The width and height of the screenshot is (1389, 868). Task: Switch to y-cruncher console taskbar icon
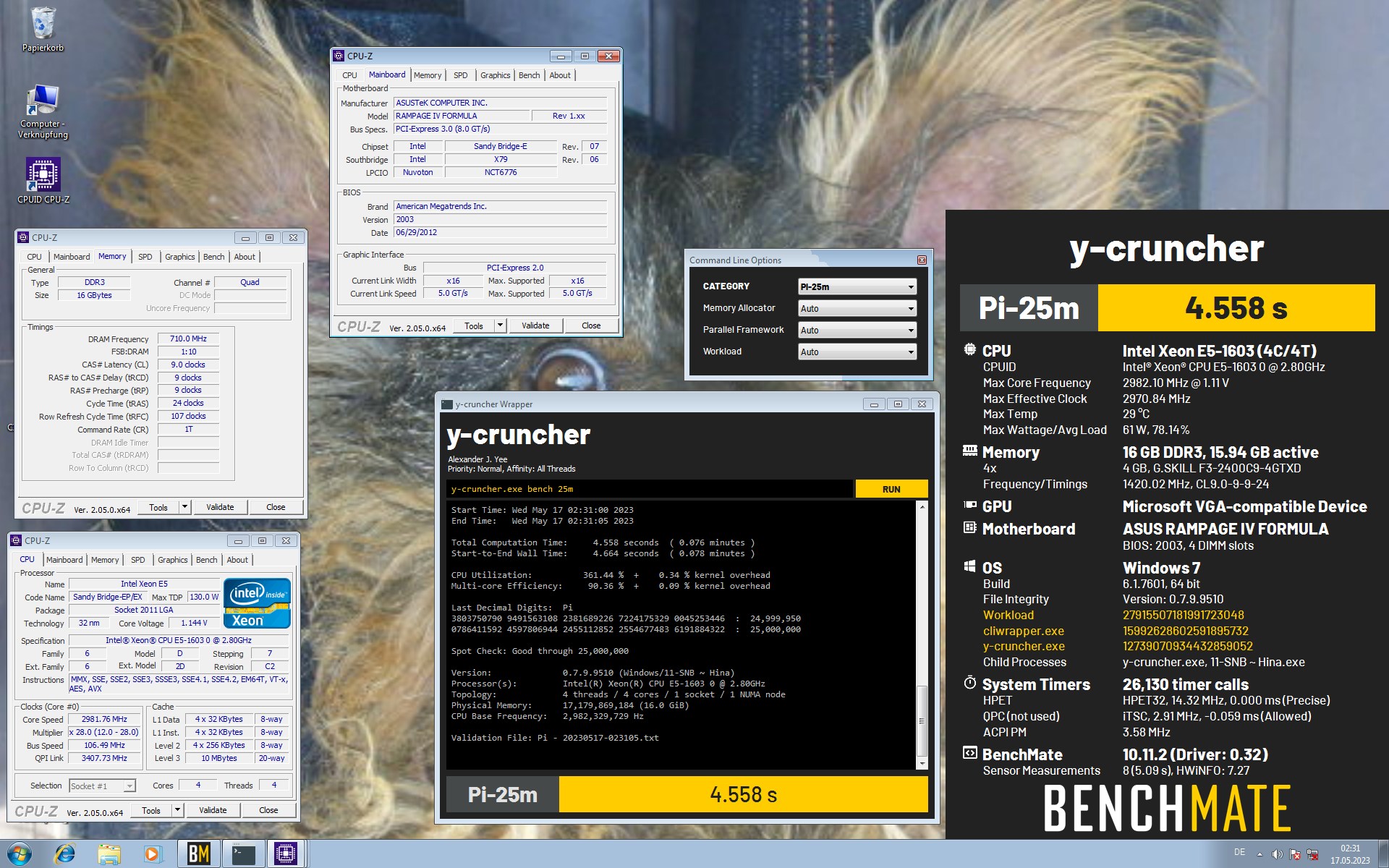[x=243, y=854]
